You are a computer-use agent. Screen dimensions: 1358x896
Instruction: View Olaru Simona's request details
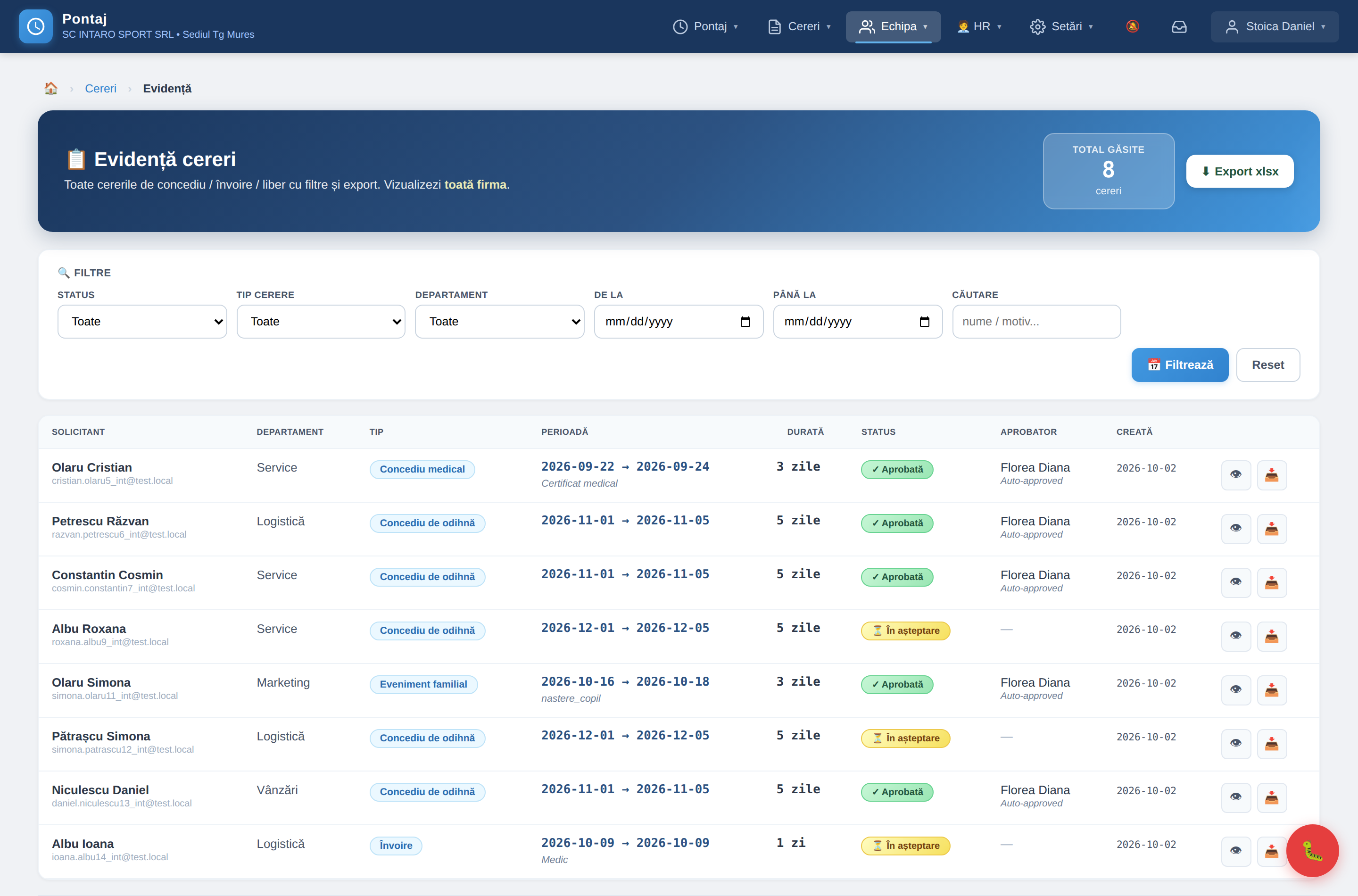[x=1236, y=690]
